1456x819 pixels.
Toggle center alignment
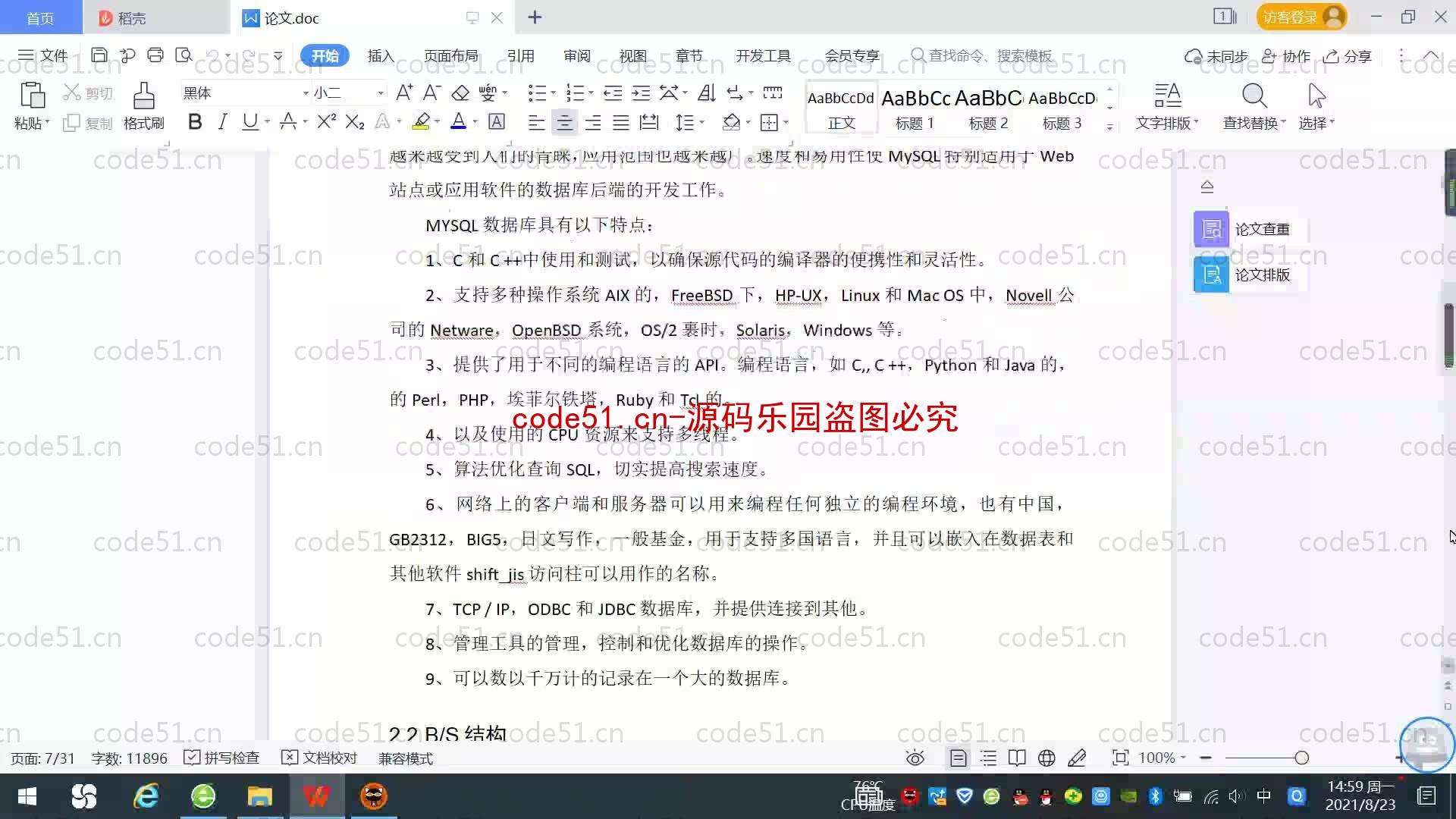[564, 122]
